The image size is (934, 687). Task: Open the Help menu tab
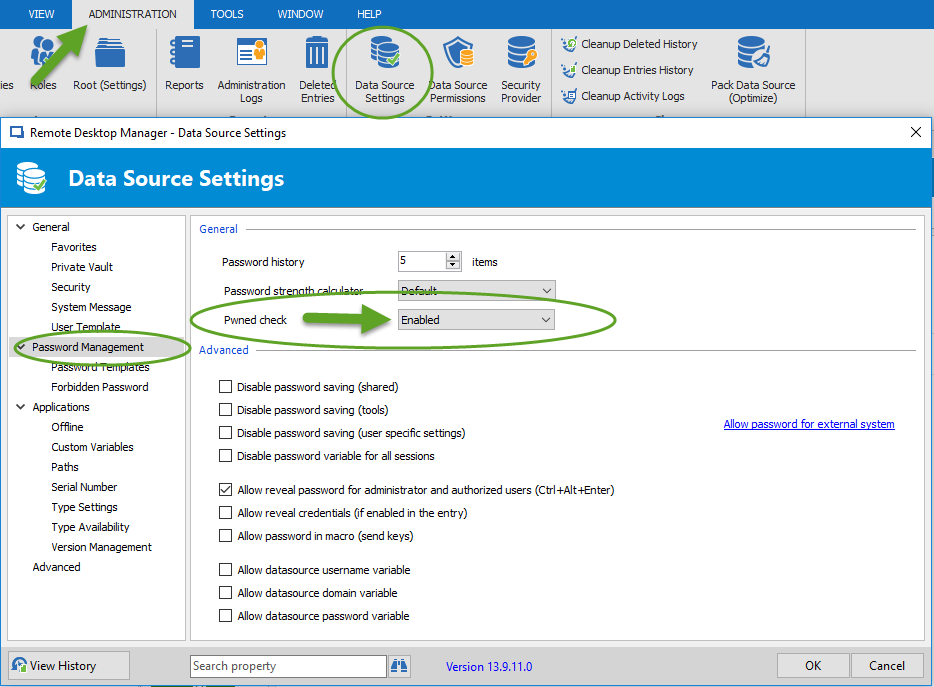[x=369, y=14]
